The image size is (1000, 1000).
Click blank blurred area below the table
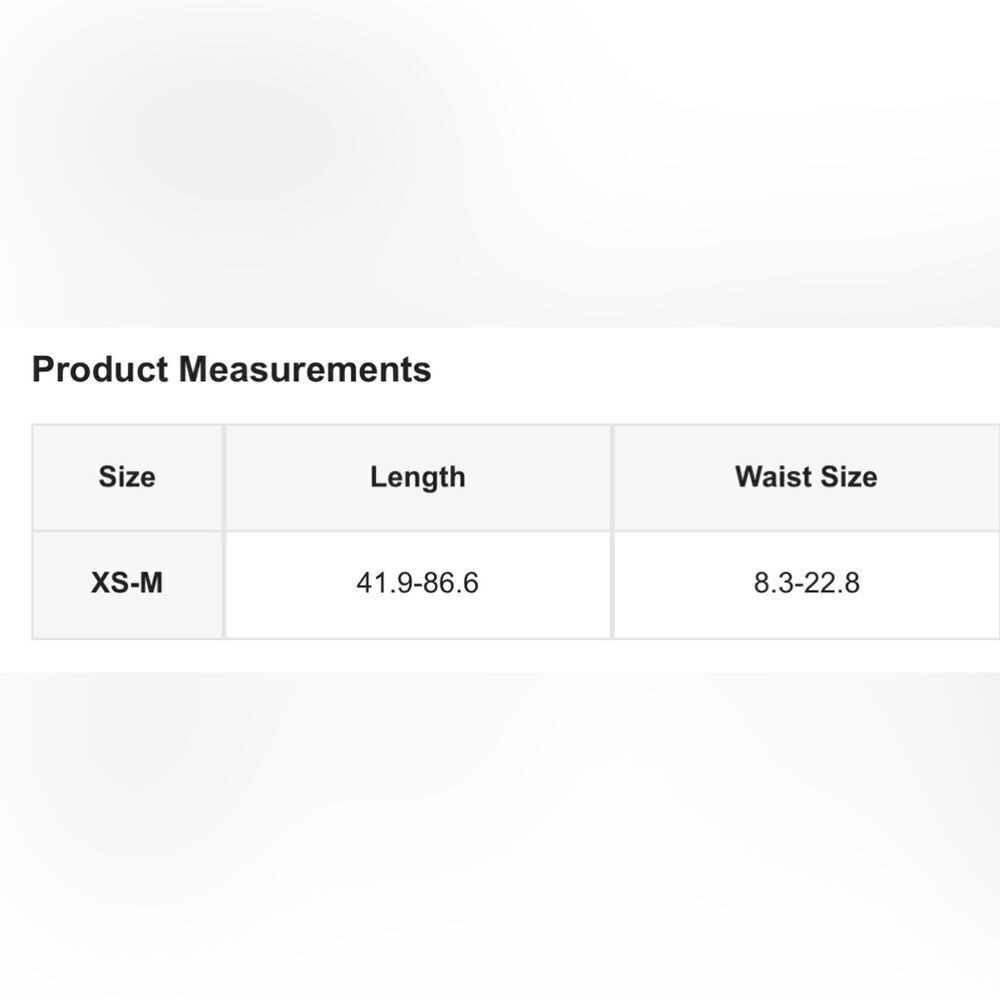[500, 830]
